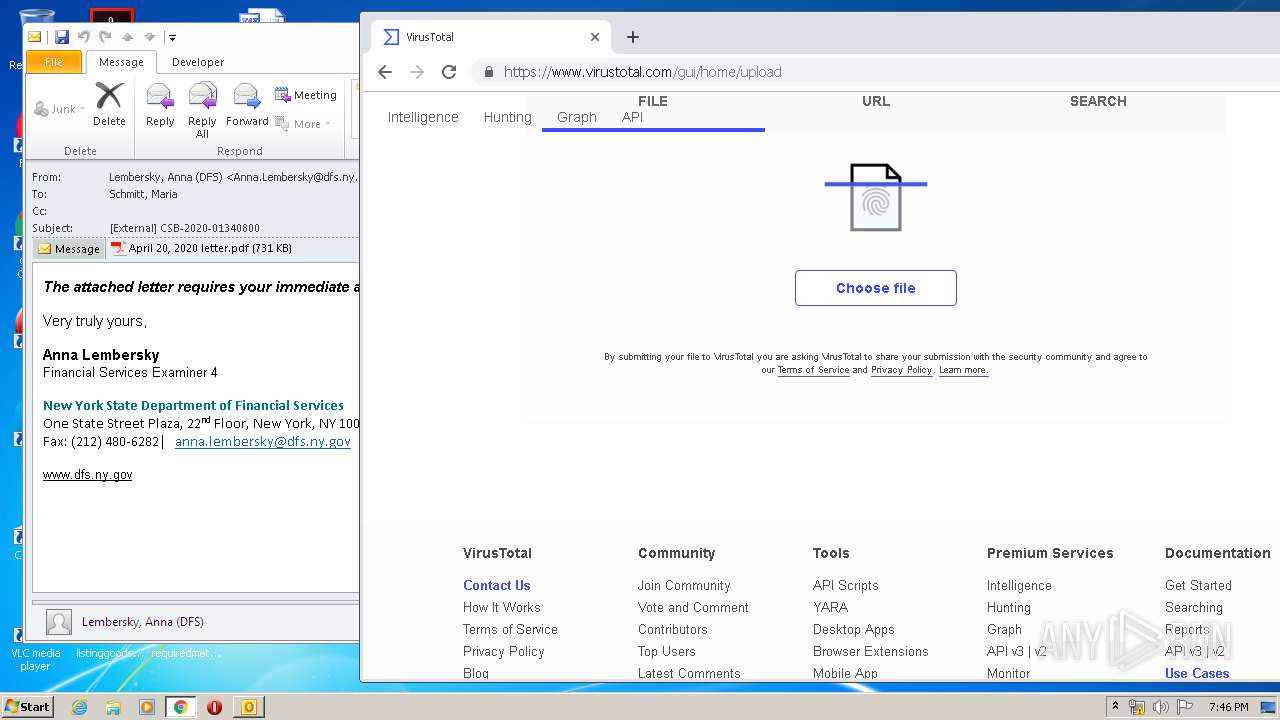1280x720 pixels.
Task: Go forward in Chrome
Action: click(417, 72)
